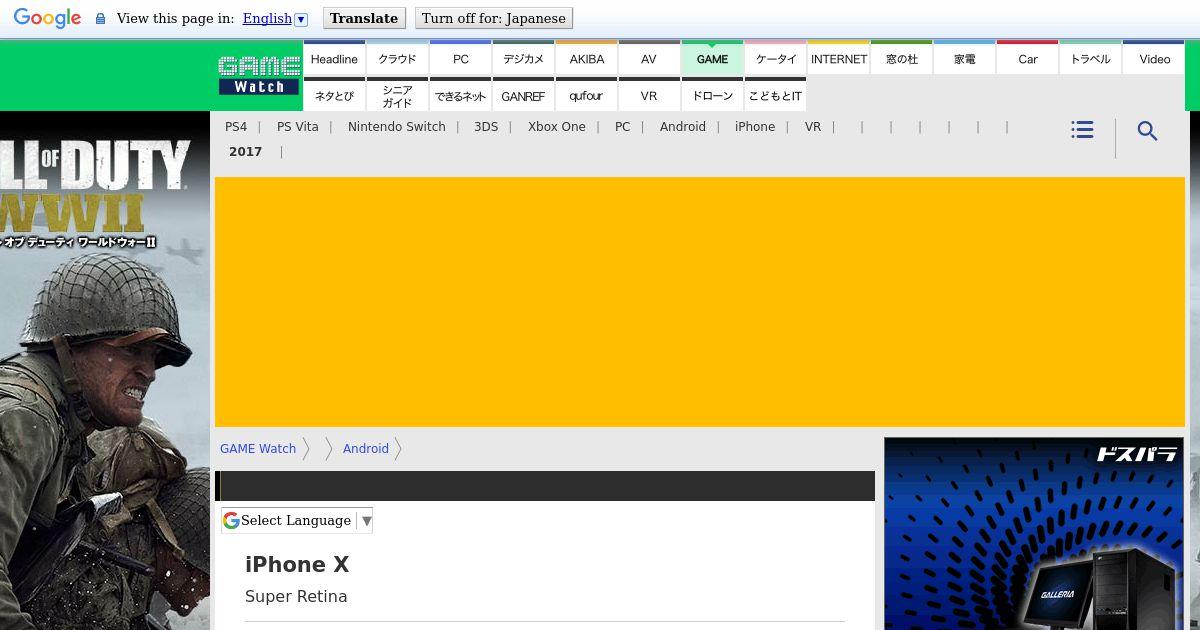Switch to the Car tab

(x=1027, y=59)
